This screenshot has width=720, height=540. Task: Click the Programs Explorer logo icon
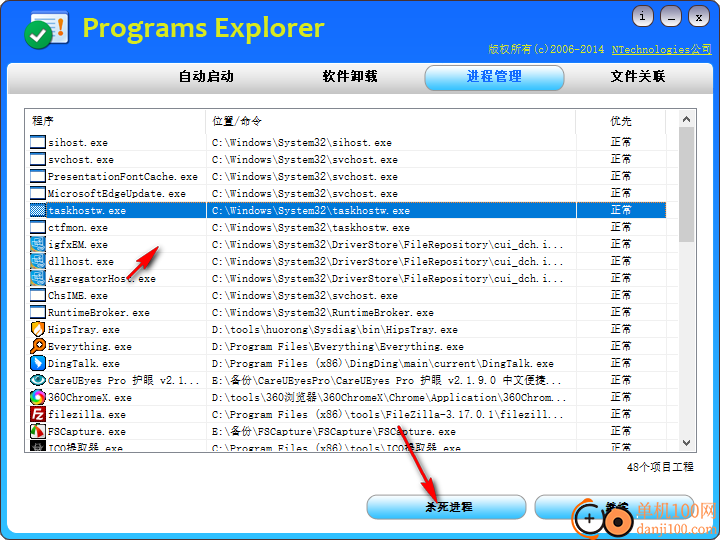46,30
